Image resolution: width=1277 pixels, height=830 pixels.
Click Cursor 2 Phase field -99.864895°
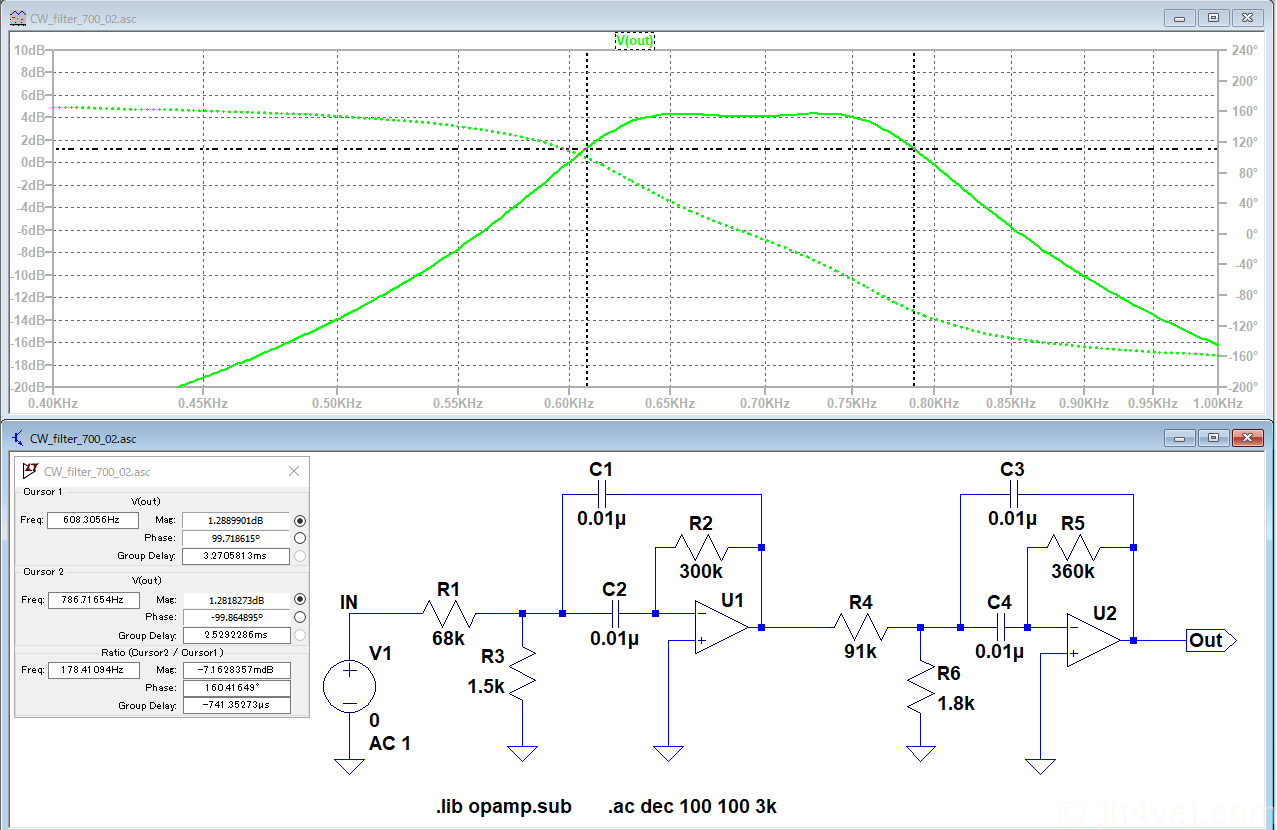point(235,617)
